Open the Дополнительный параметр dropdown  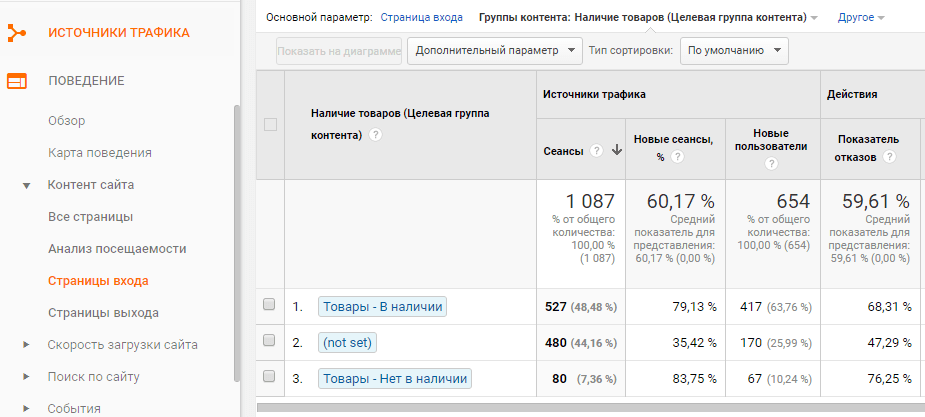click(x=494, y=51)
